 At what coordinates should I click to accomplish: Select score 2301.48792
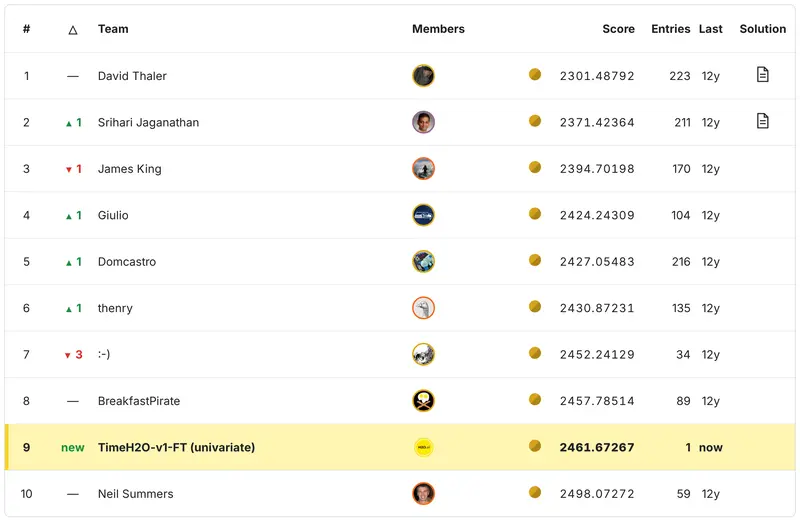coord(597,76)
